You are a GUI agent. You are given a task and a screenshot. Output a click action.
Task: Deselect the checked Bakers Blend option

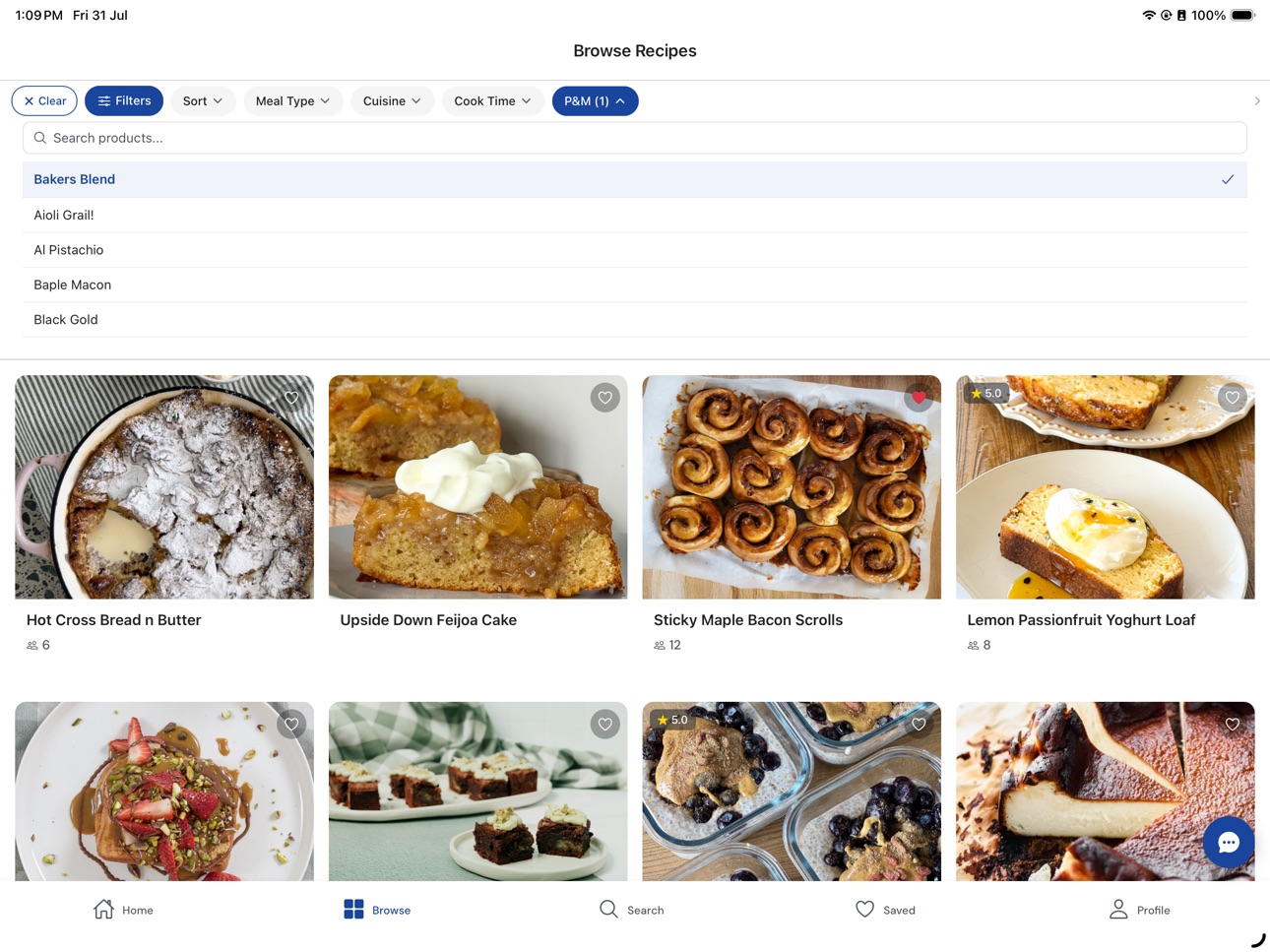pos(635,179)
